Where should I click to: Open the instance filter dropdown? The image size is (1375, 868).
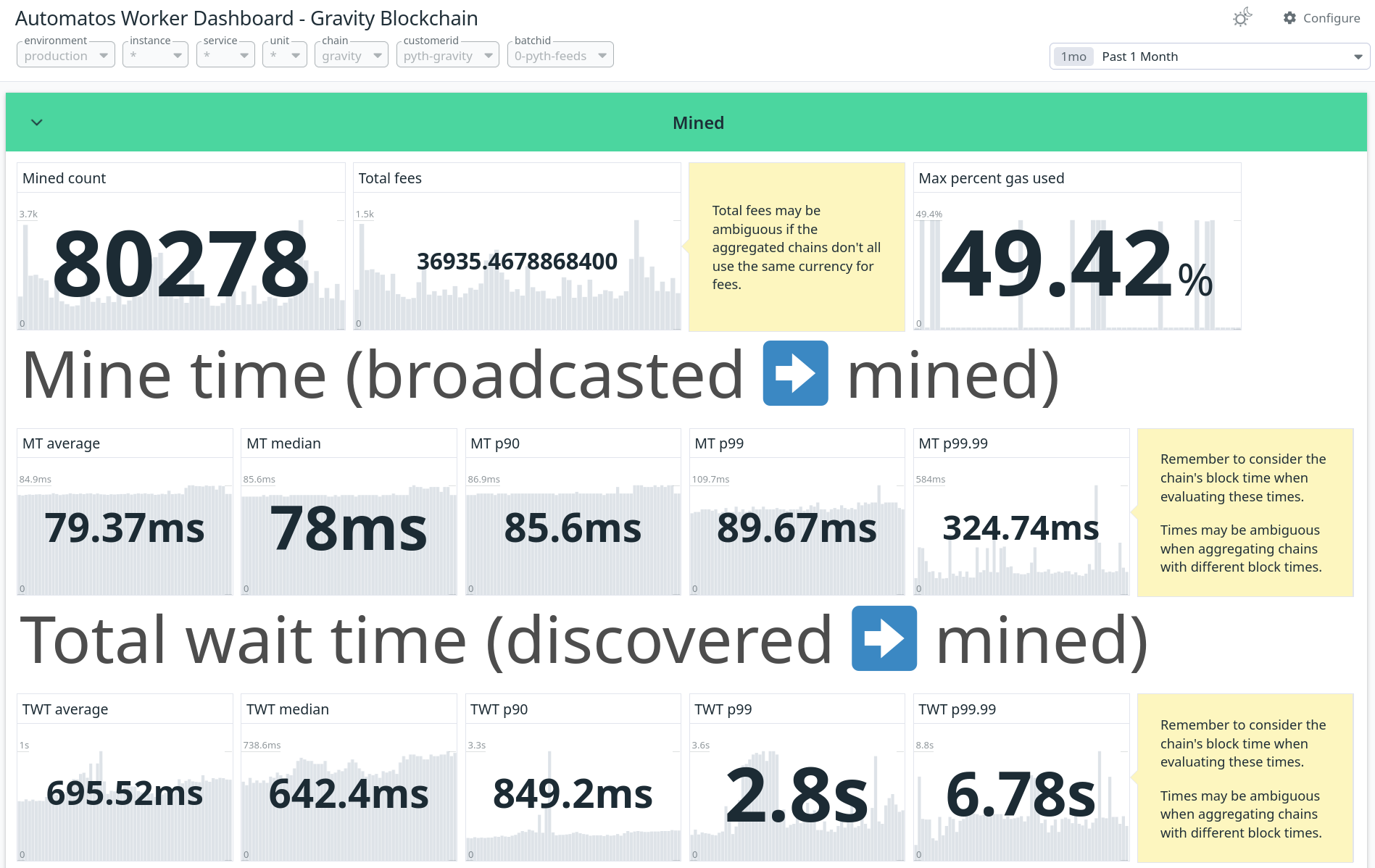[x=155, y=55]
